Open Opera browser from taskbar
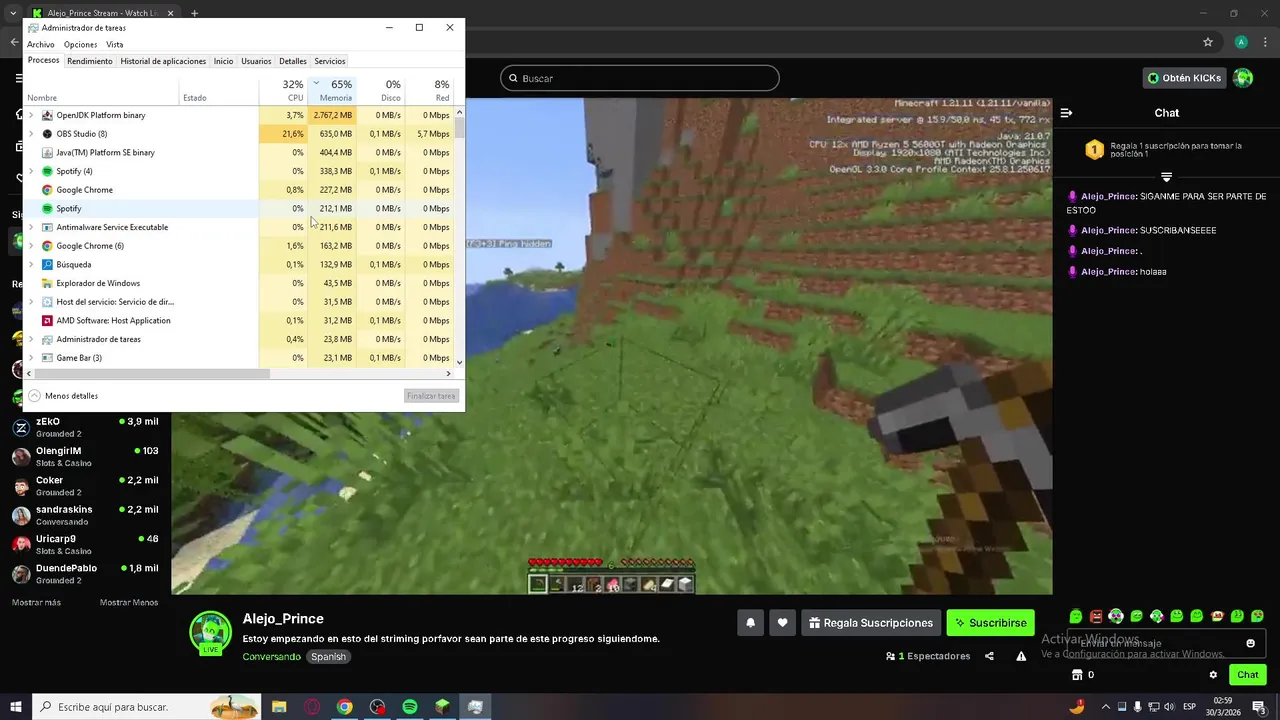The width and height of the screenshot is (1280, 720). [x=312, y=707]
